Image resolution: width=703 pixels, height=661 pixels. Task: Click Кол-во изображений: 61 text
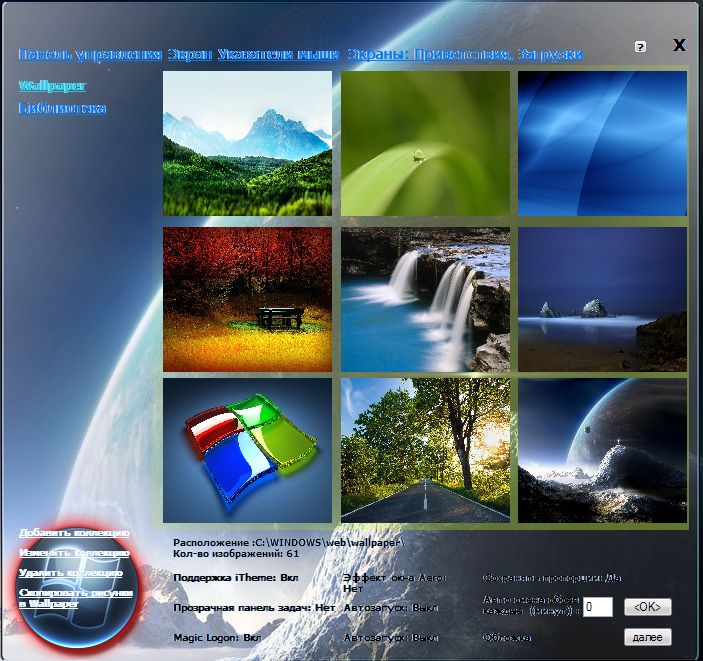(236, 554)
